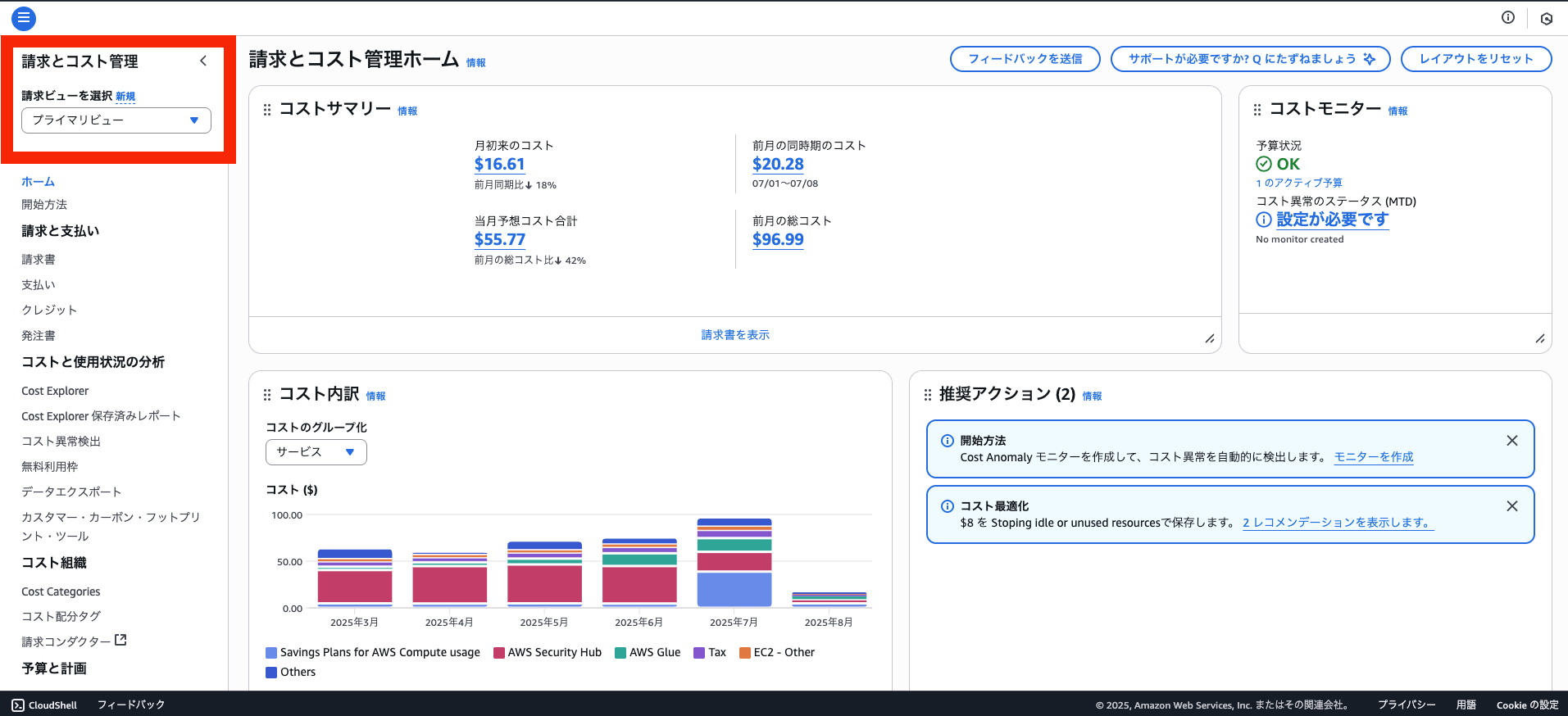The image size is (1568, 716).
Task: Open the ホーム sidebar item
Action: click(x=38, y=182)
